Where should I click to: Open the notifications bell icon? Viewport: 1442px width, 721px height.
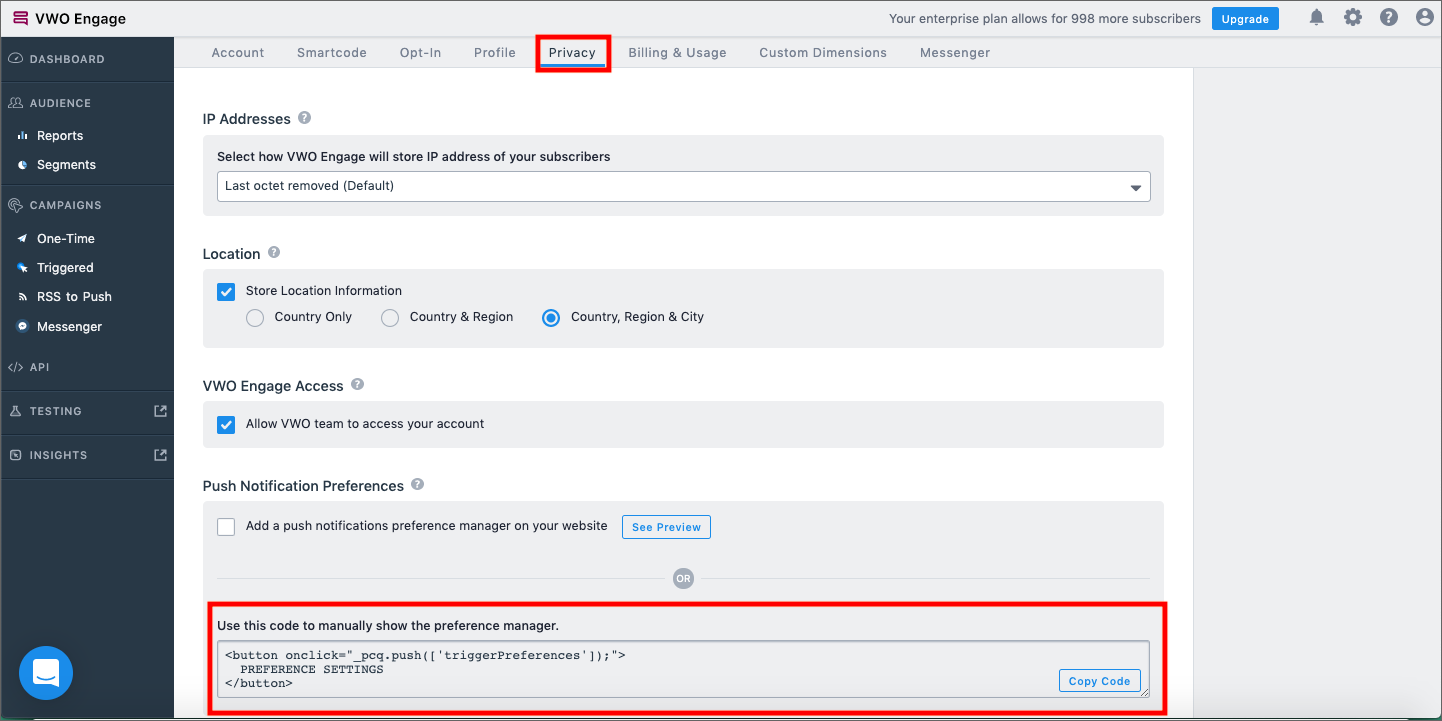1317,17
